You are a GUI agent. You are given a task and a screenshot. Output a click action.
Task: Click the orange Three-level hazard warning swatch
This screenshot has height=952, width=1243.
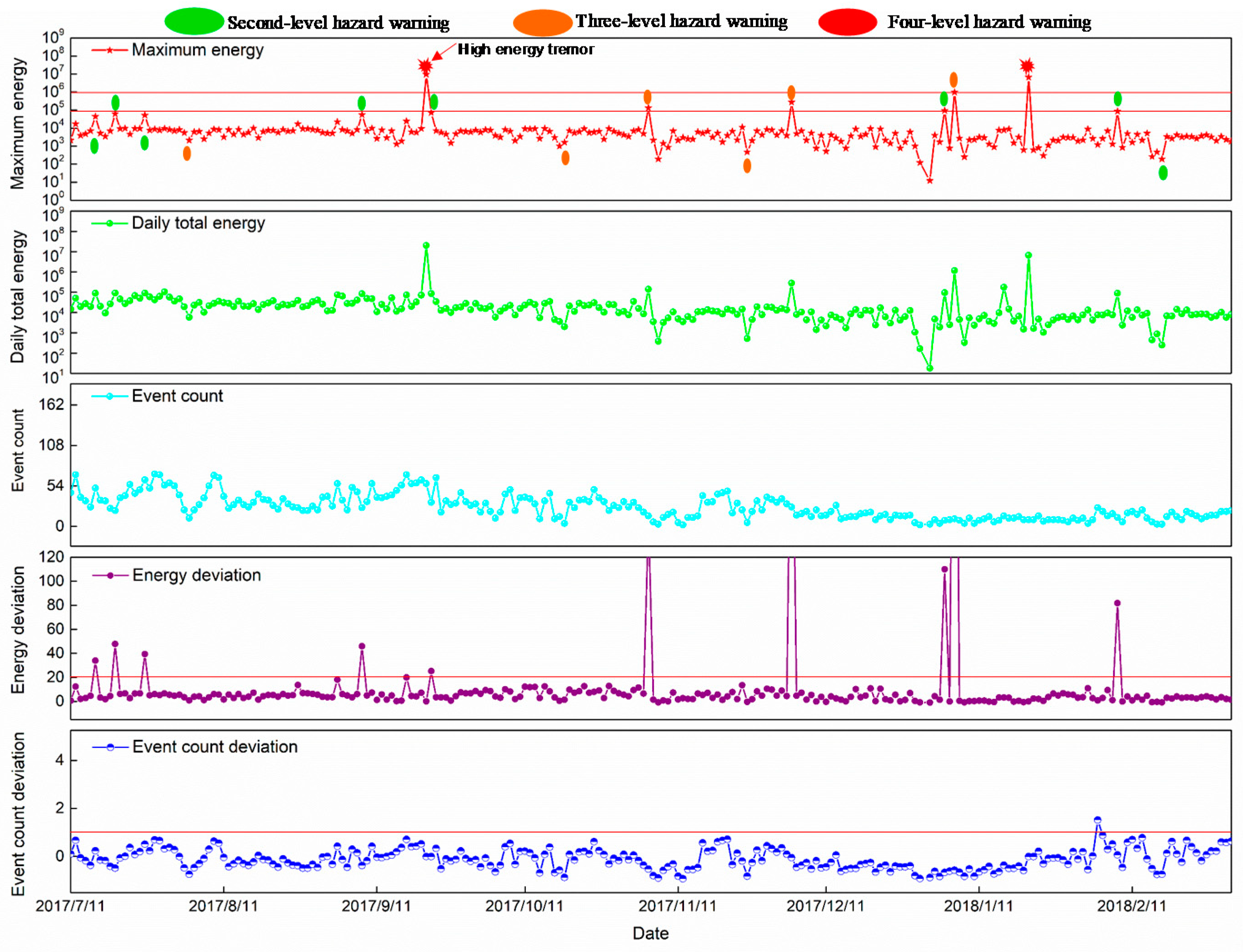coord(543,23)
